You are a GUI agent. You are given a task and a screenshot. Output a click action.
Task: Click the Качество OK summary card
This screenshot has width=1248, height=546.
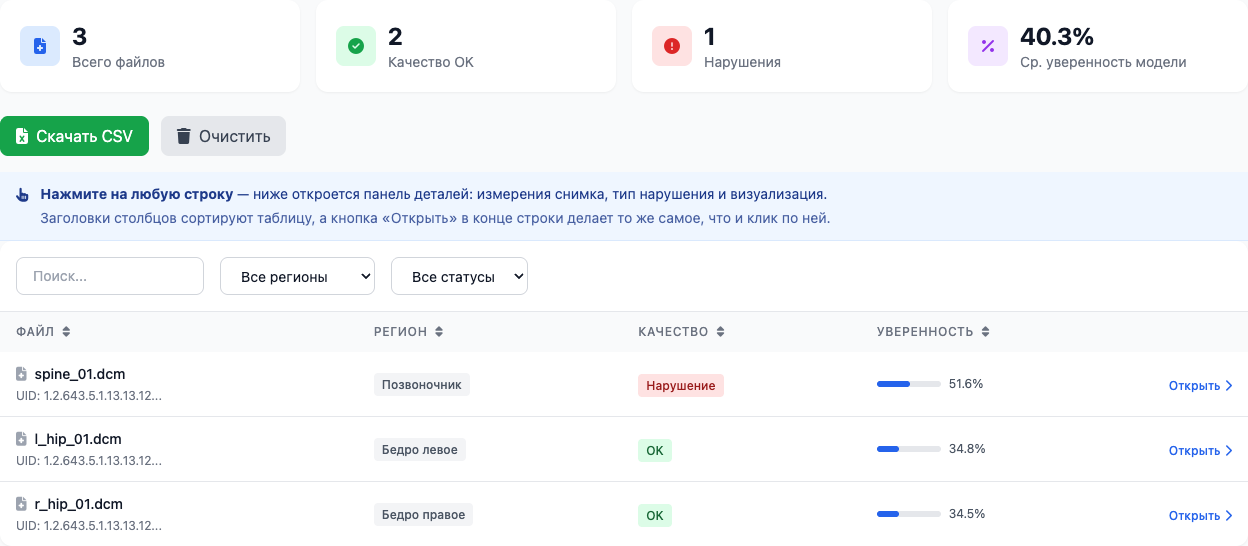tap(466, 46)
